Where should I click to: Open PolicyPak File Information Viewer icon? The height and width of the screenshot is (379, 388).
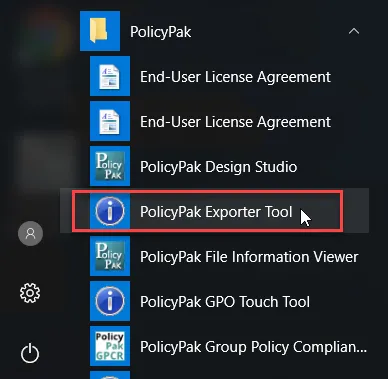pyautogui.click(x=110, y=256)
